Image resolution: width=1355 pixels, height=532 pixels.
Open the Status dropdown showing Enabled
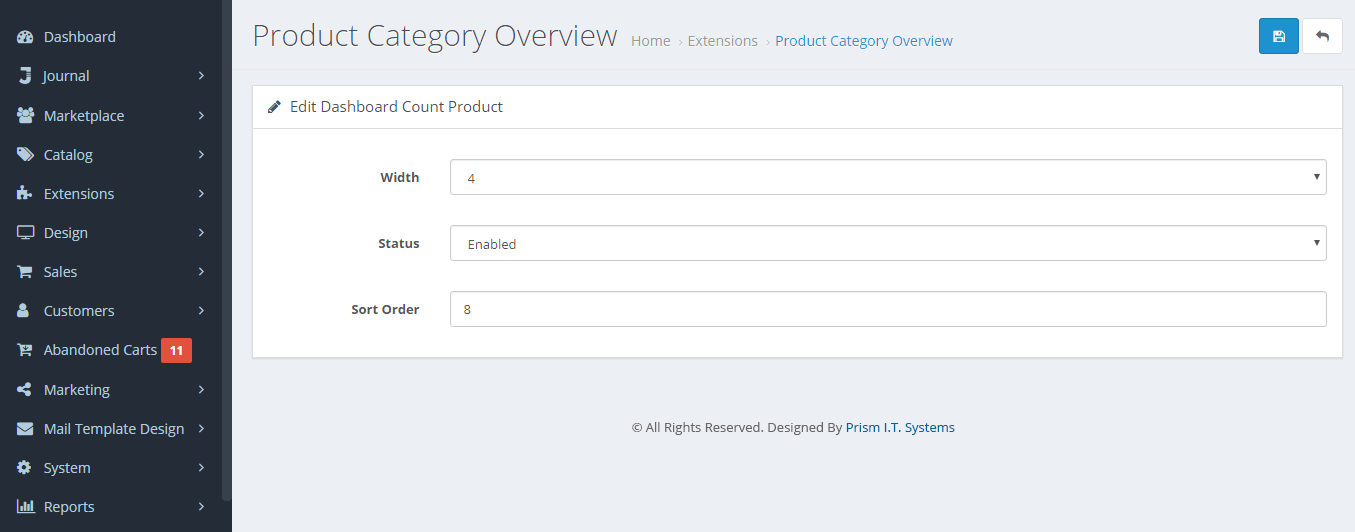coord(888,244)
